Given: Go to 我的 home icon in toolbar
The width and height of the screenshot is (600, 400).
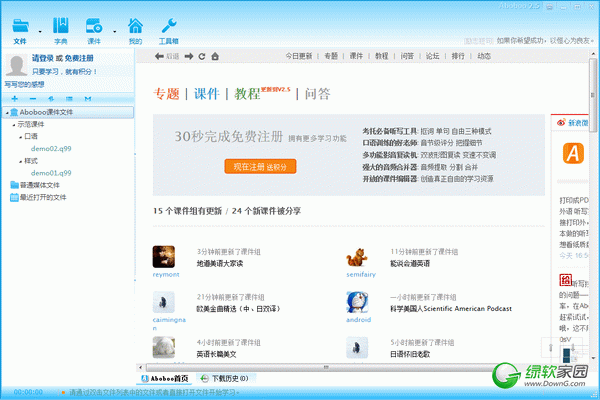Looking at the screenshot, I should point(135,26).
